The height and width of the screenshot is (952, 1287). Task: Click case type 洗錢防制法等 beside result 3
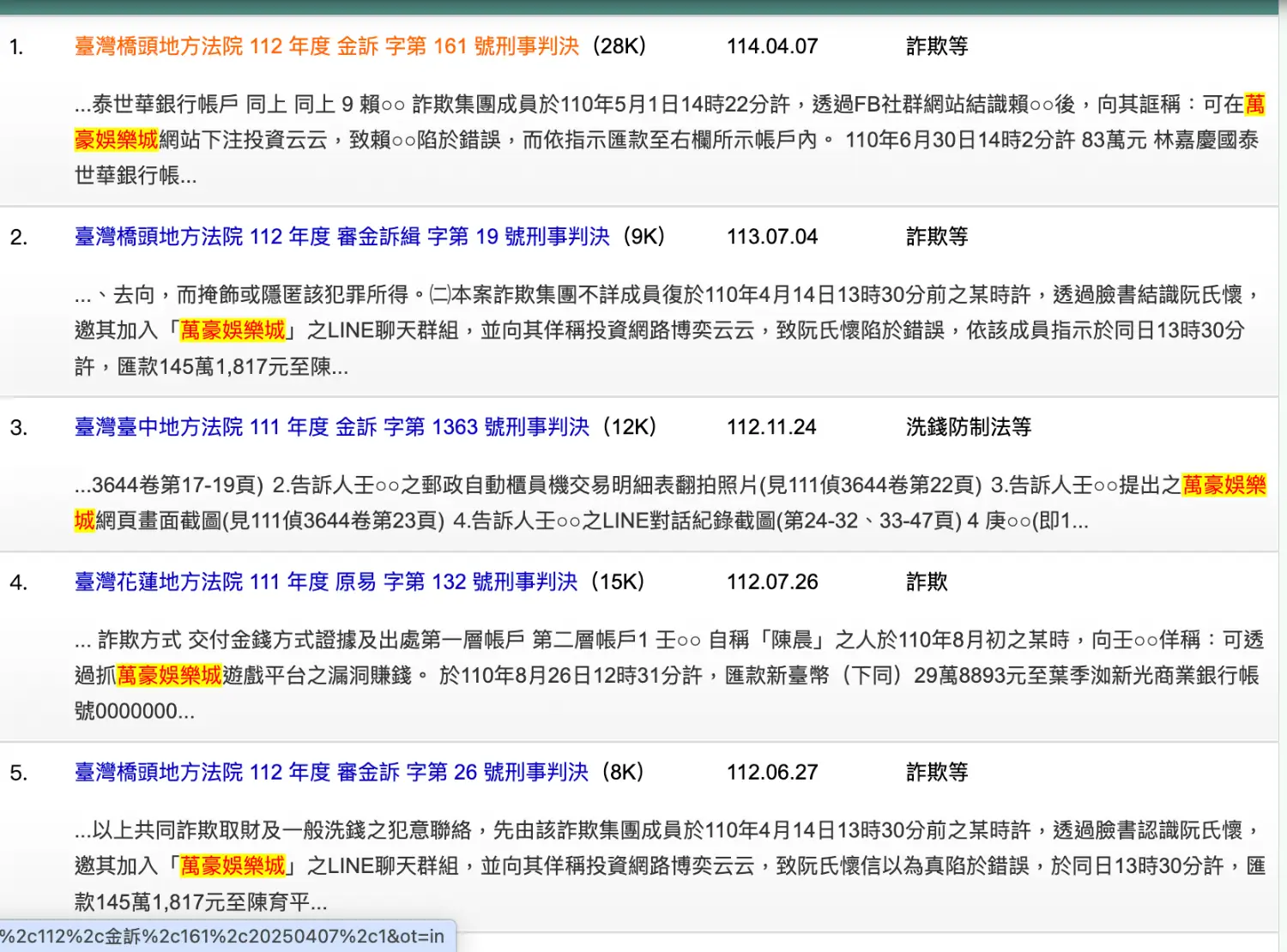(x=969, y=426)
